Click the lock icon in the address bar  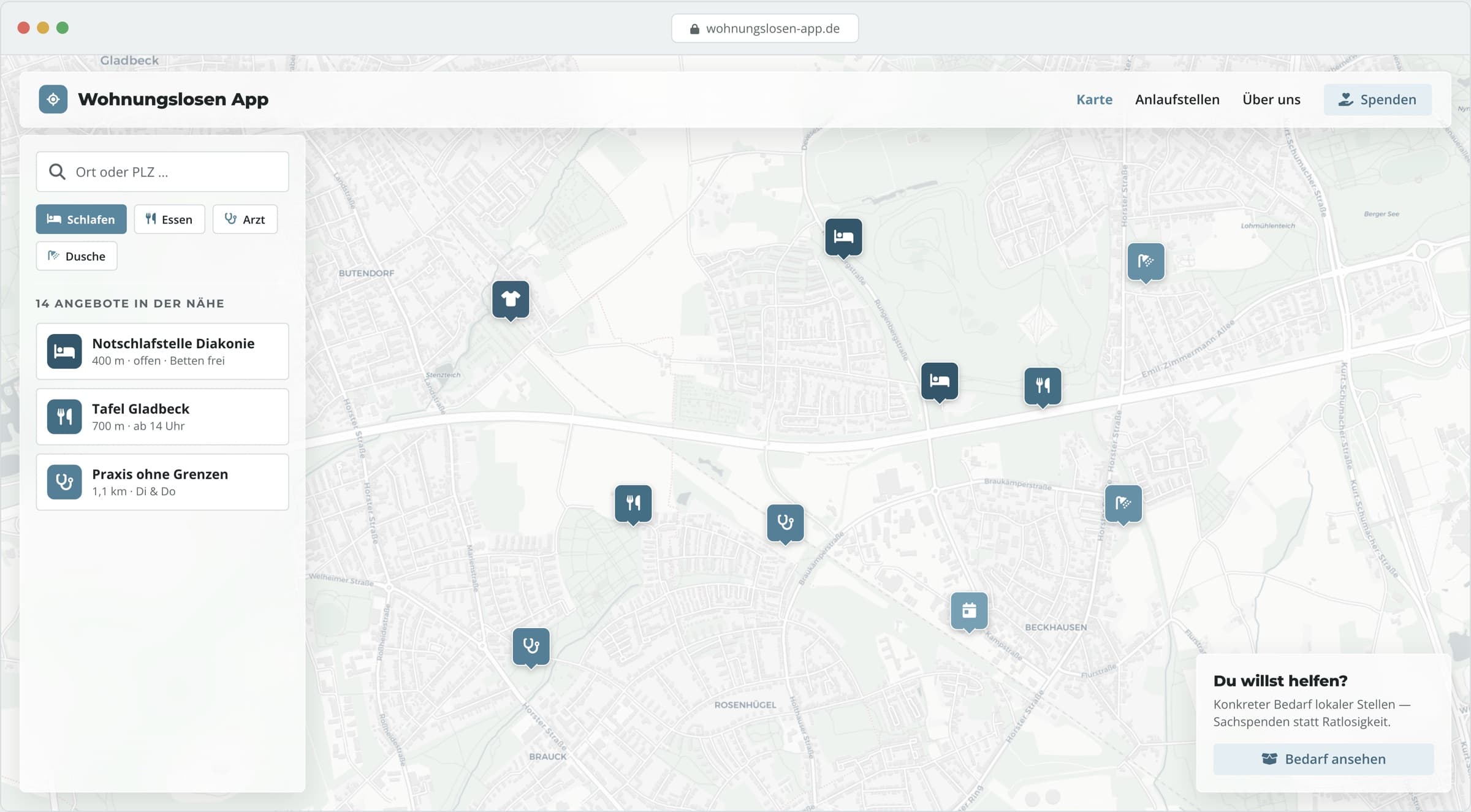[x=694, y=29]
